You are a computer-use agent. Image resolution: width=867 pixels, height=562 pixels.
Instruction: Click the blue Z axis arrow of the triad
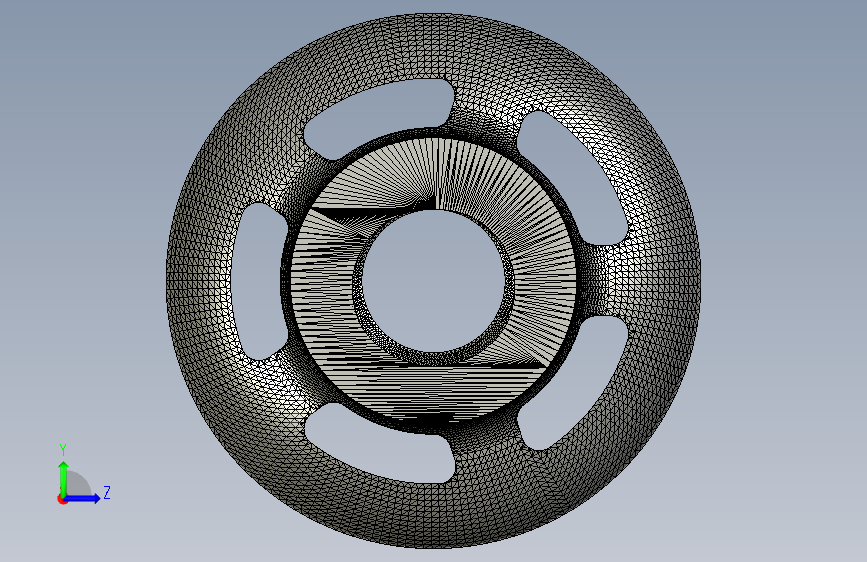coord(83,498)
